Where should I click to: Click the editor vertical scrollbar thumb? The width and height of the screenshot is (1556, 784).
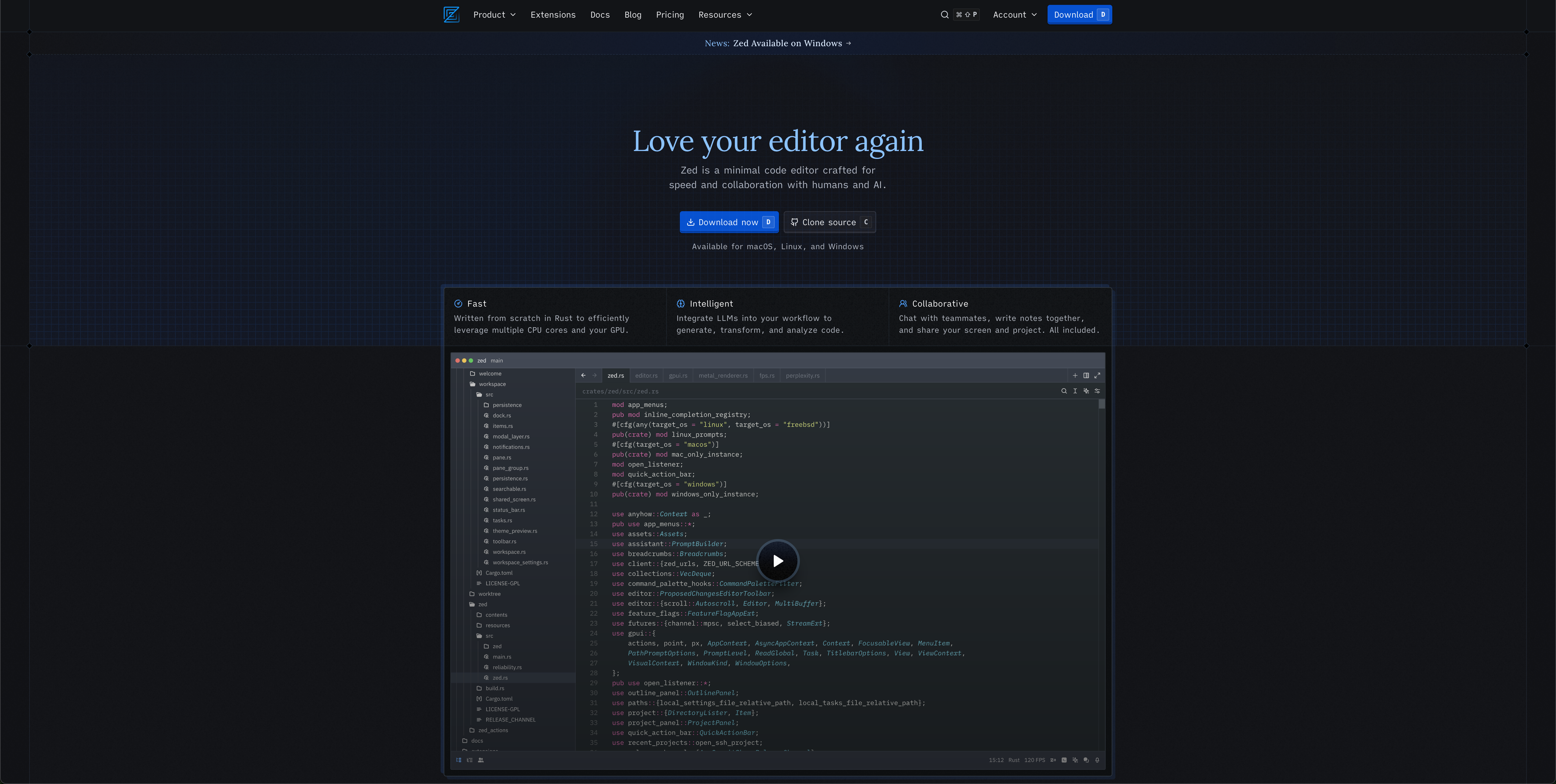click(1102, 404)
